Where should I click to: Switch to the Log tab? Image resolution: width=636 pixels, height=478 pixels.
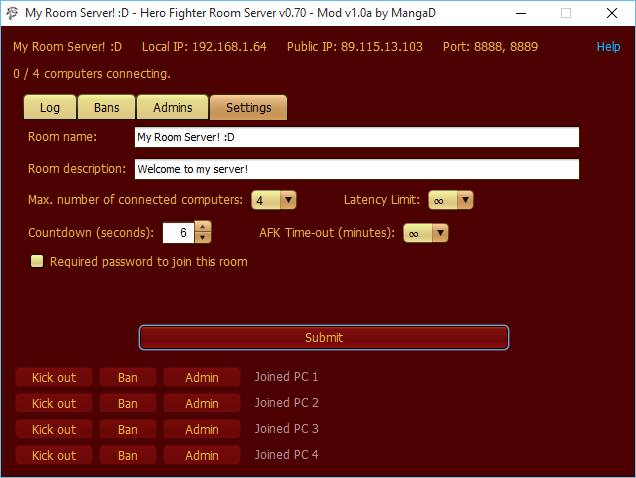50,108
